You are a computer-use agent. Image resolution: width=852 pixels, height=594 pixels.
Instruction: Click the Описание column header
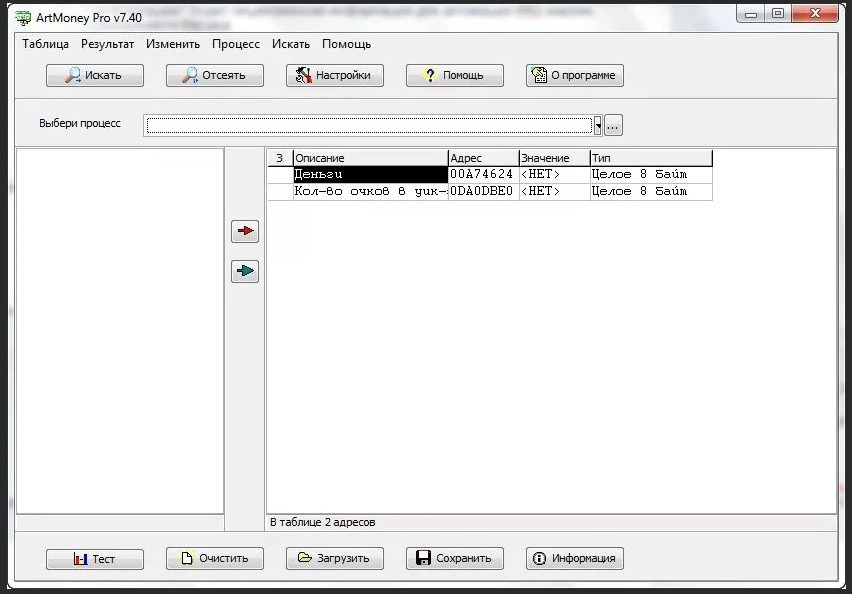(371, 158)
